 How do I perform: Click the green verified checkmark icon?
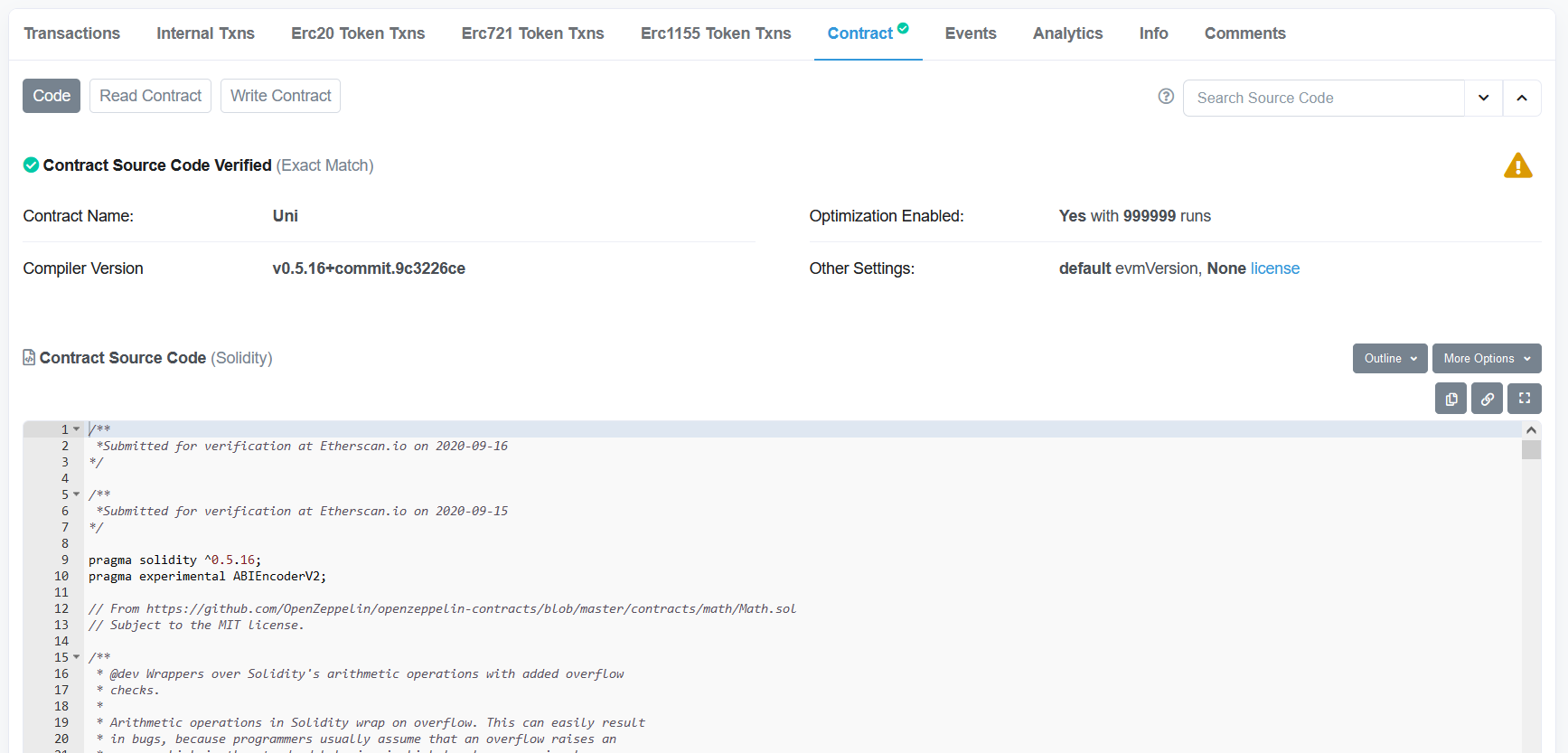click(31, 165)
